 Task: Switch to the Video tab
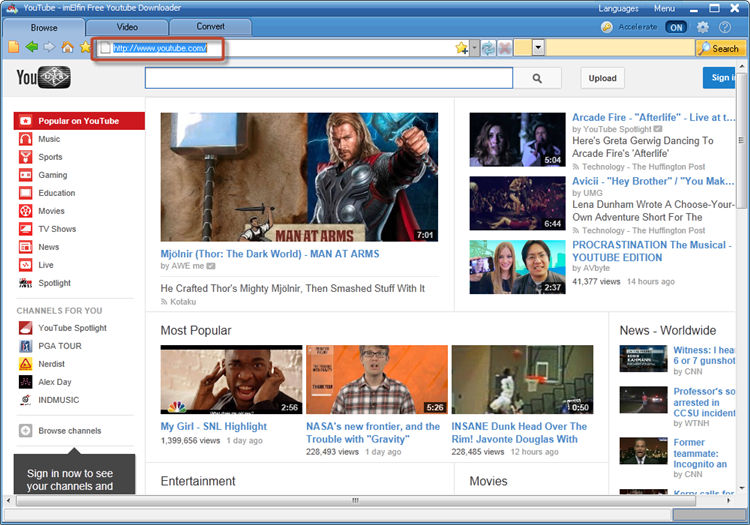coord(127,27)
